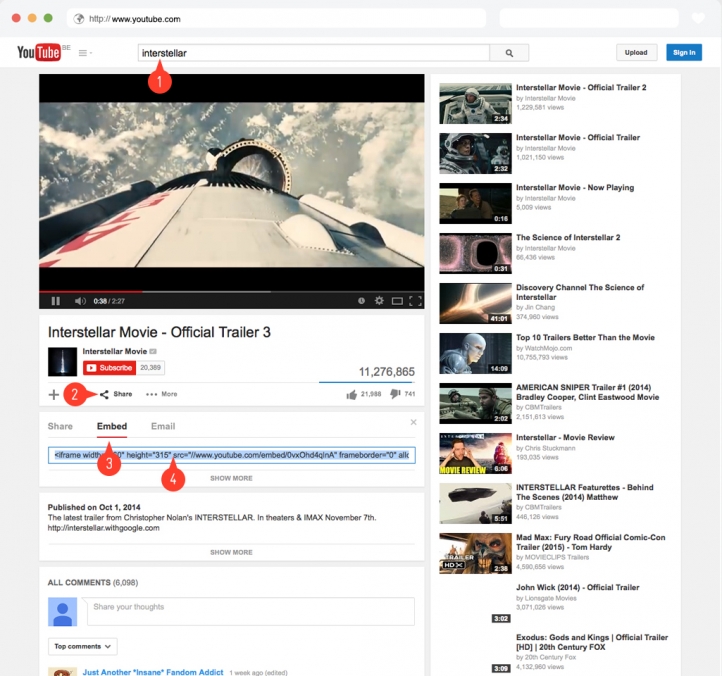This screenshot has width=722, height=676.
Task: Click by WatchMojo.com channel link
Action: coord(544,349)
